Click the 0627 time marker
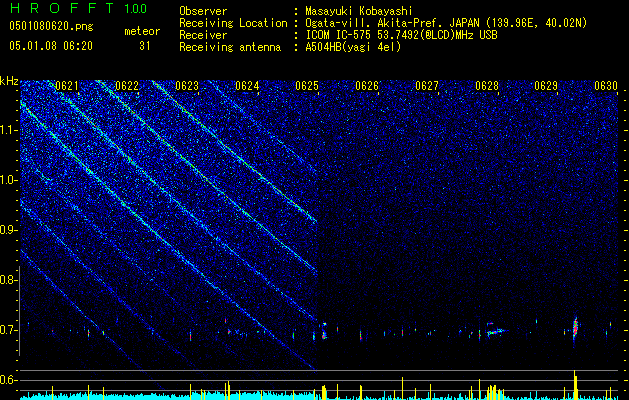This screenshot has width=629, height=400. coord(427,86)
